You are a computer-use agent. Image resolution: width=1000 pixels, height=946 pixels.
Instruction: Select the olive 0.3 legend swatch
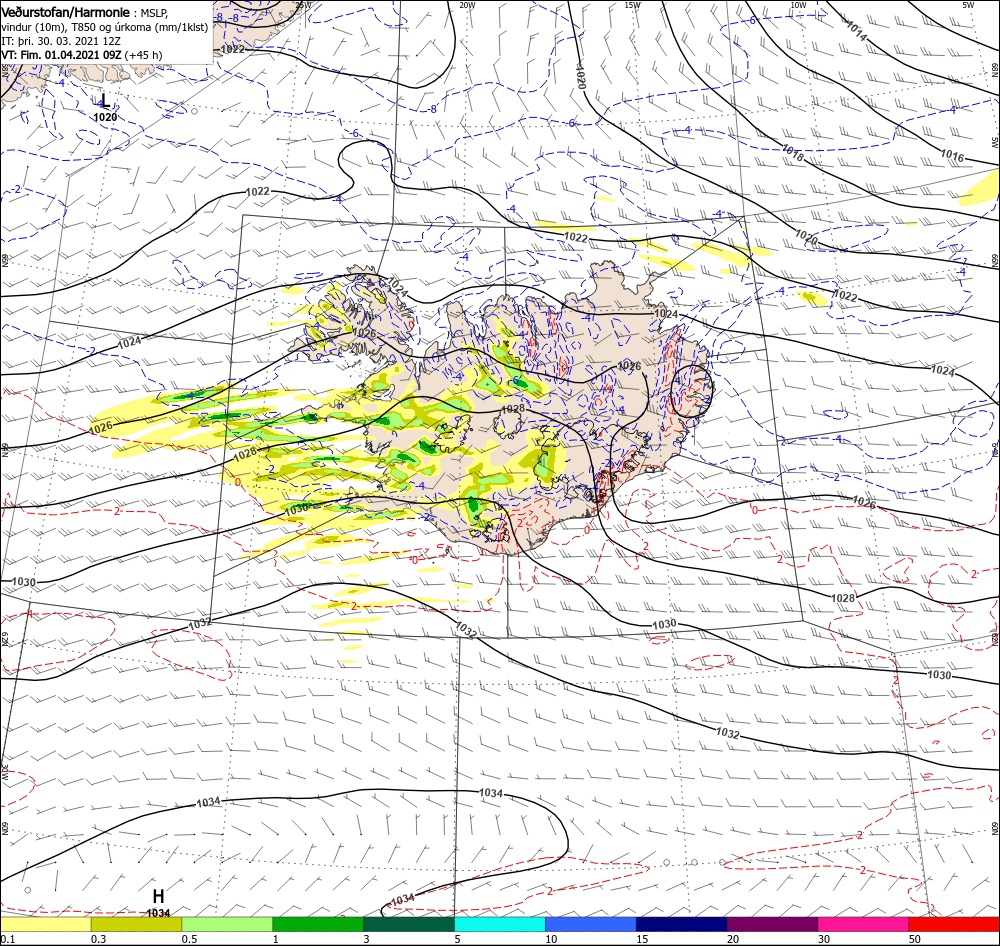[x=136, y=925]
